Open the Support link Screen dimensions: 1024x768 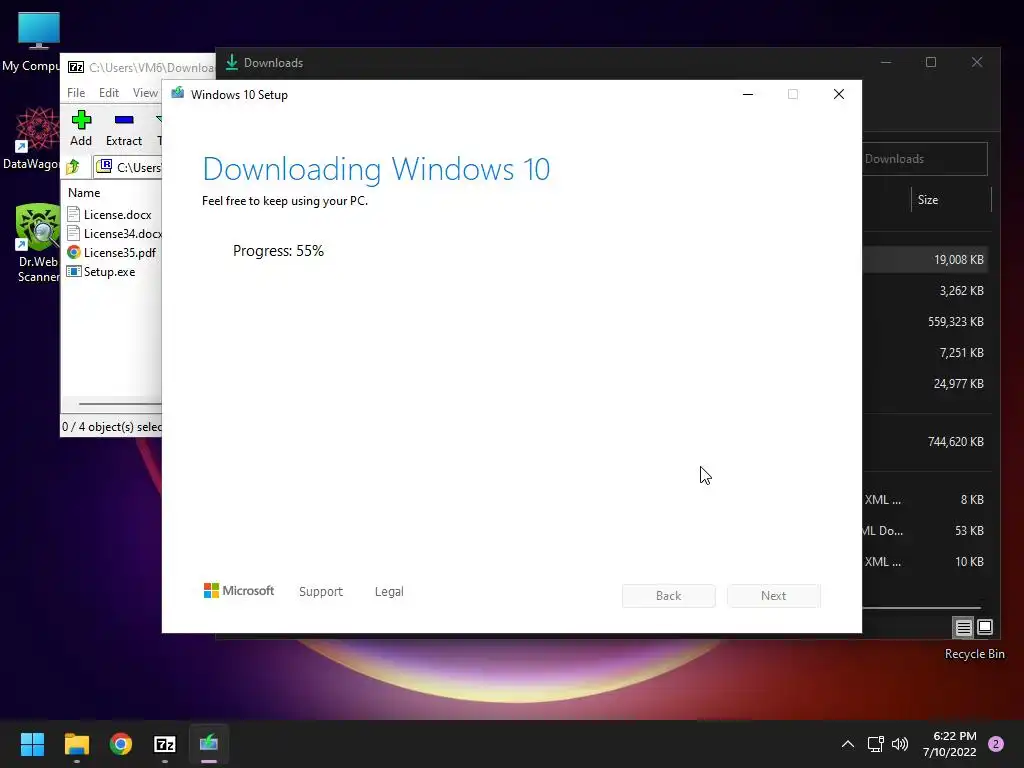point(321,592)
